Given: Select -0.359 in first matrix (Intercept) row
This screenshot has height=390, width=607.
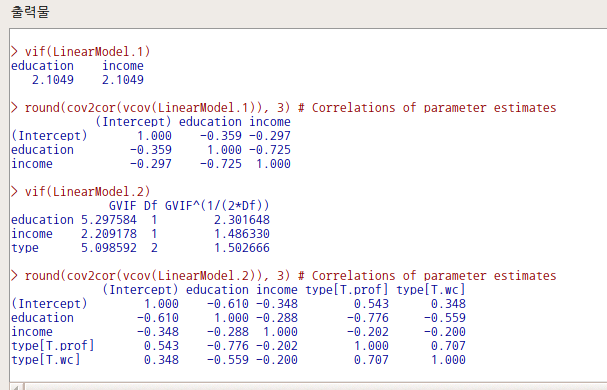Looking at the screenshot, I should [x=221, y=136].
